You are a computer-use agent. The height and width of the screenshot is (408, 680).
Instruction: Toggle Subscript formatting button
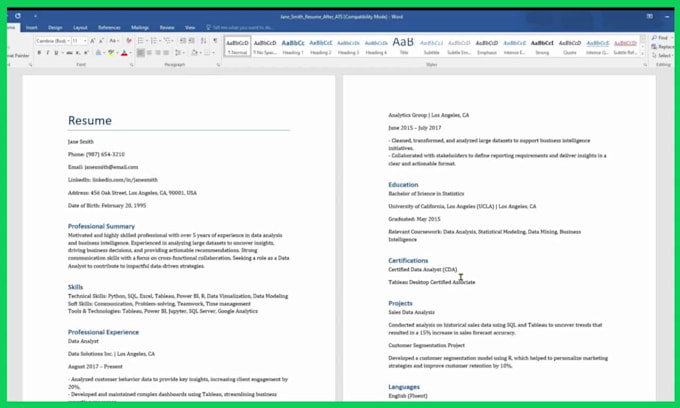tap(78, 53)
